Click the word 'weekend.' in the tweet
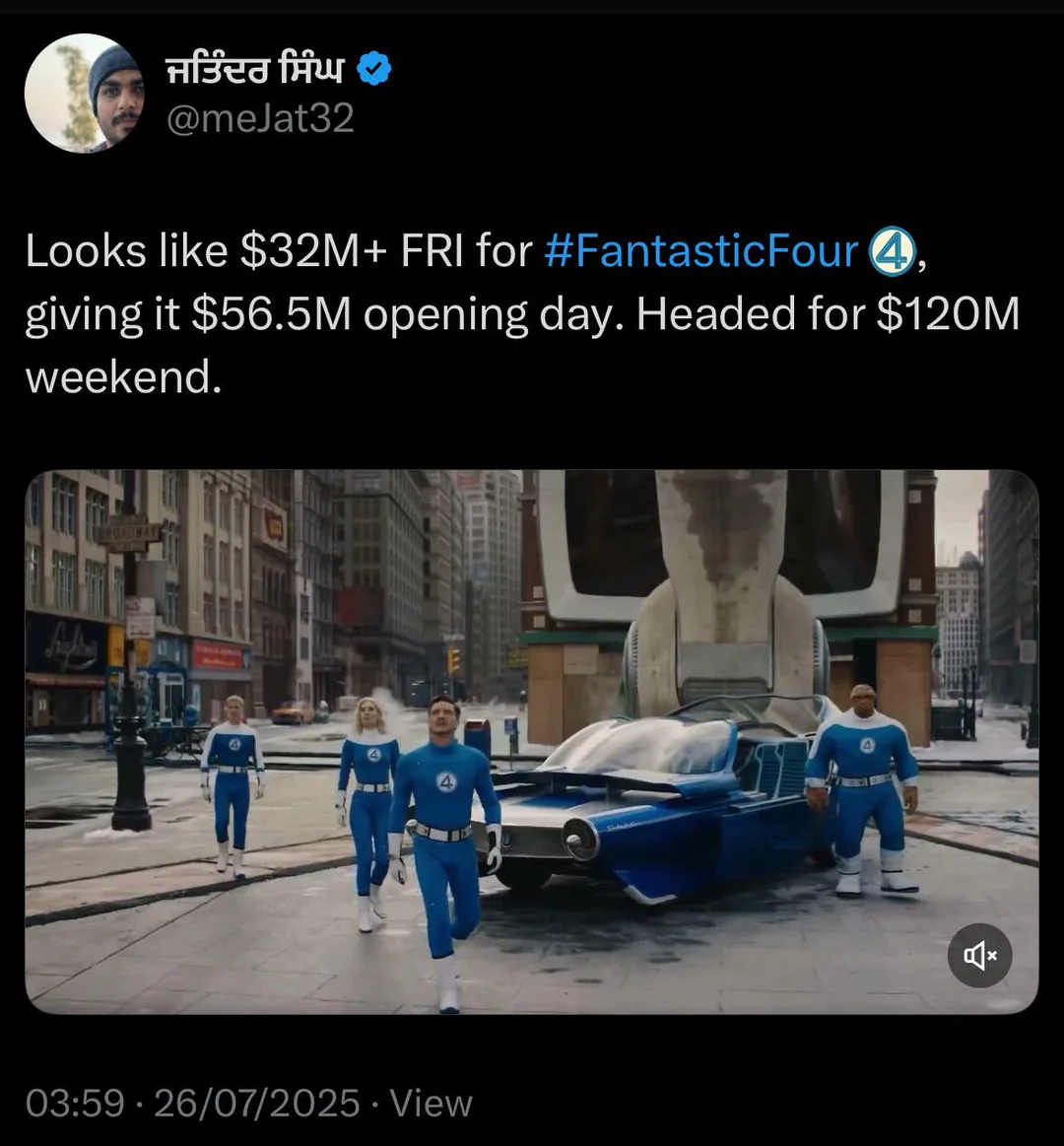The image size is (1064, 1146). coord(123,377)
